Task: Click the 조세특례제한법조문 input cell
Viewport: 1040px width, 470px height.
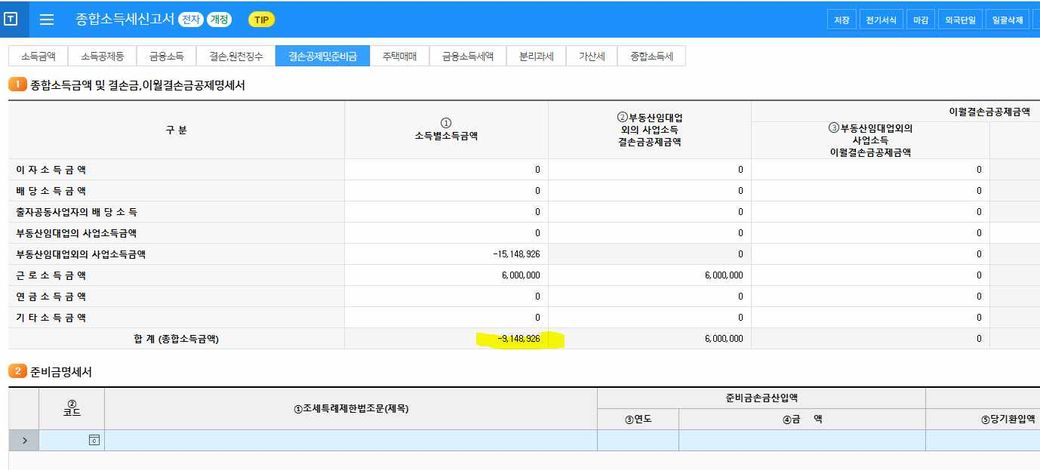Action: click(351, 440)
